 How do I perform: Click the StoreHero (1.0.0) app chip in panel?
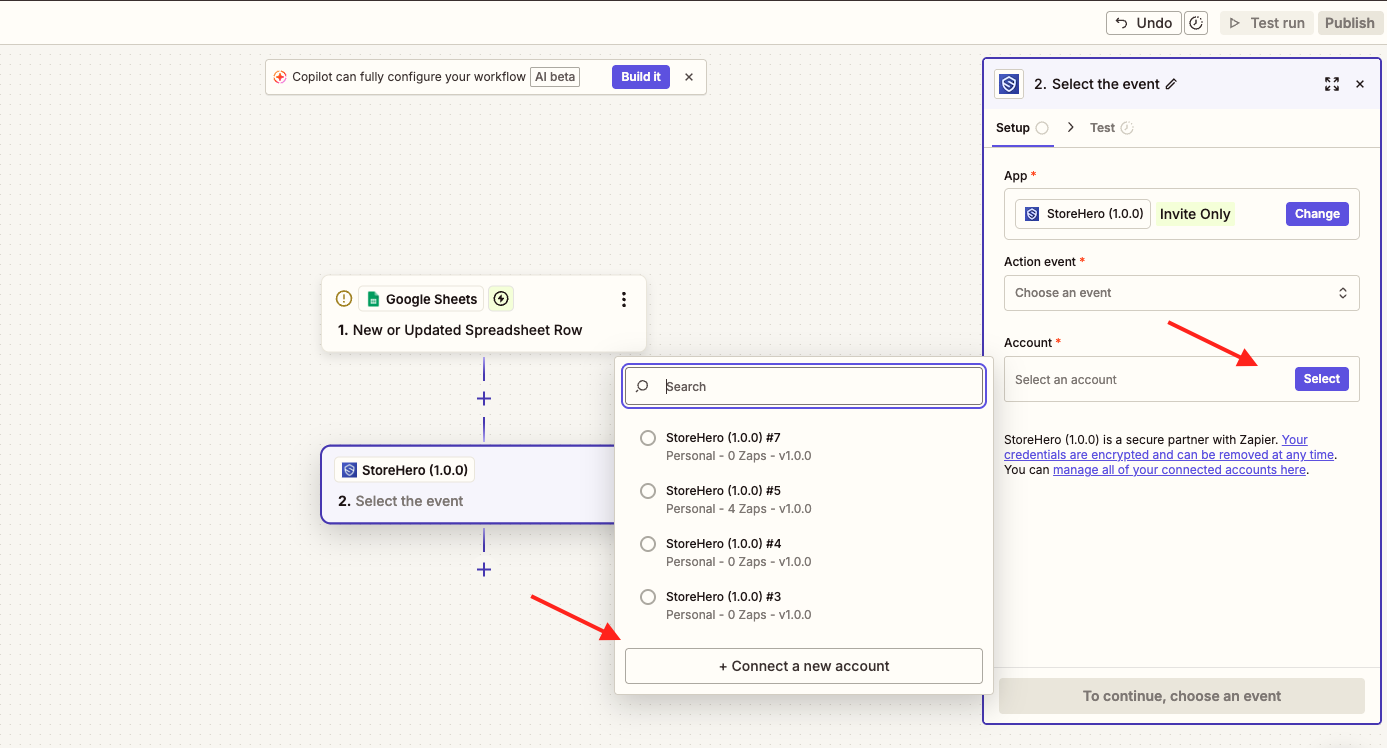1083,214
